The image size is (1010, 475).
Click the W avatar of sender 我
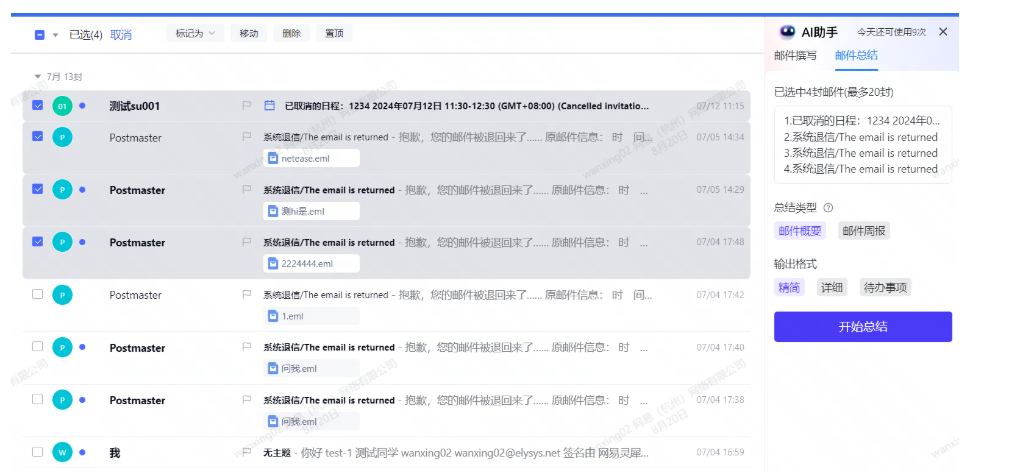62,452
